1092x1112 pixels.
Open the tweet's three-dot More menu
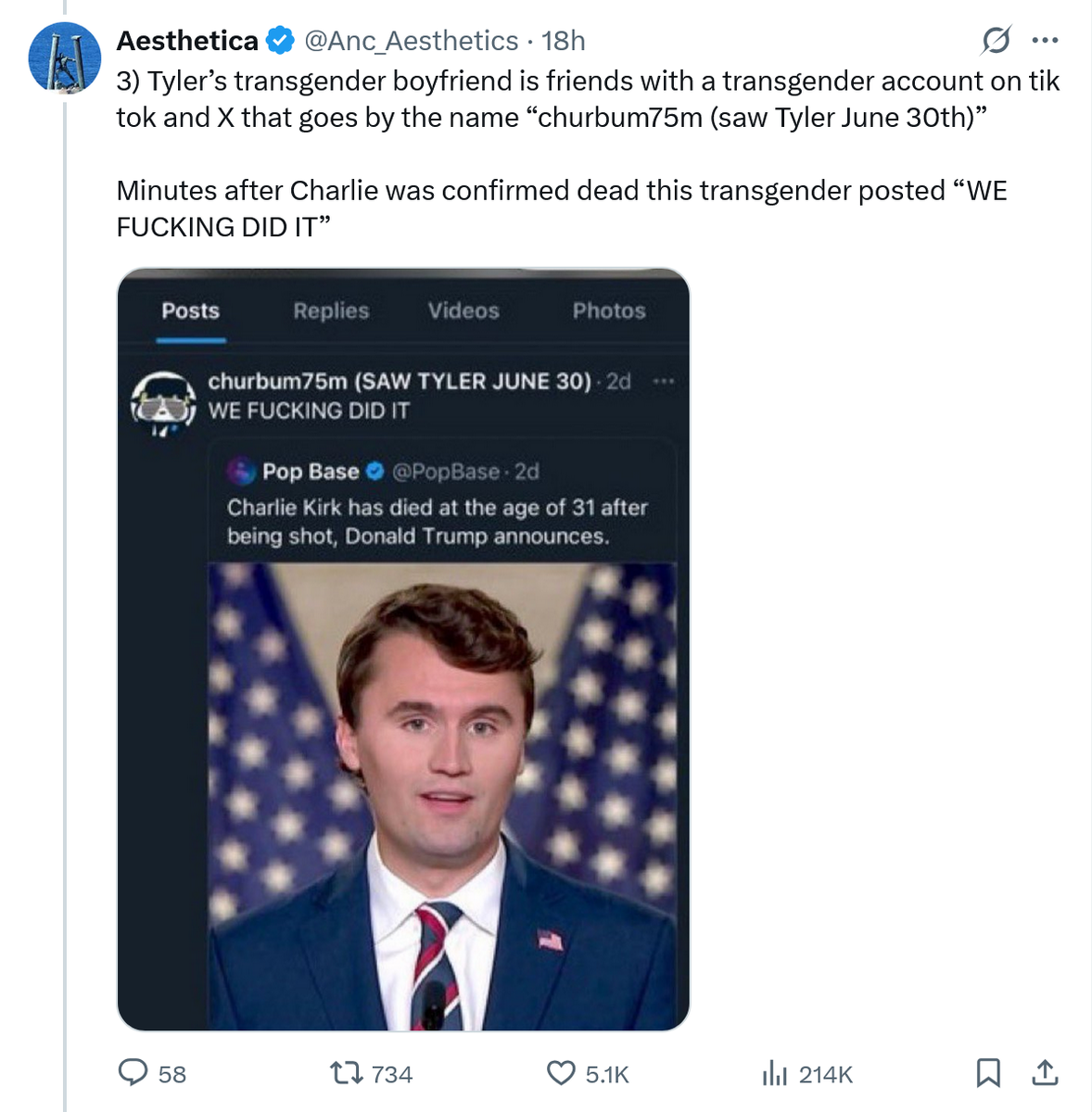(x=1045, y=41)
